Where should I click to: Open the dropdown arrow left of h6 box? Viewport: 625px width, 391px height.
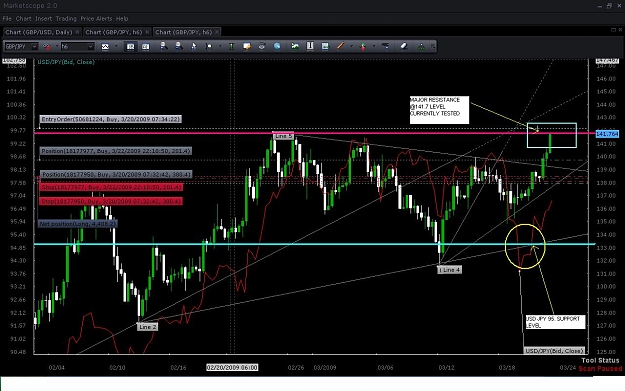tap(57, 47)
